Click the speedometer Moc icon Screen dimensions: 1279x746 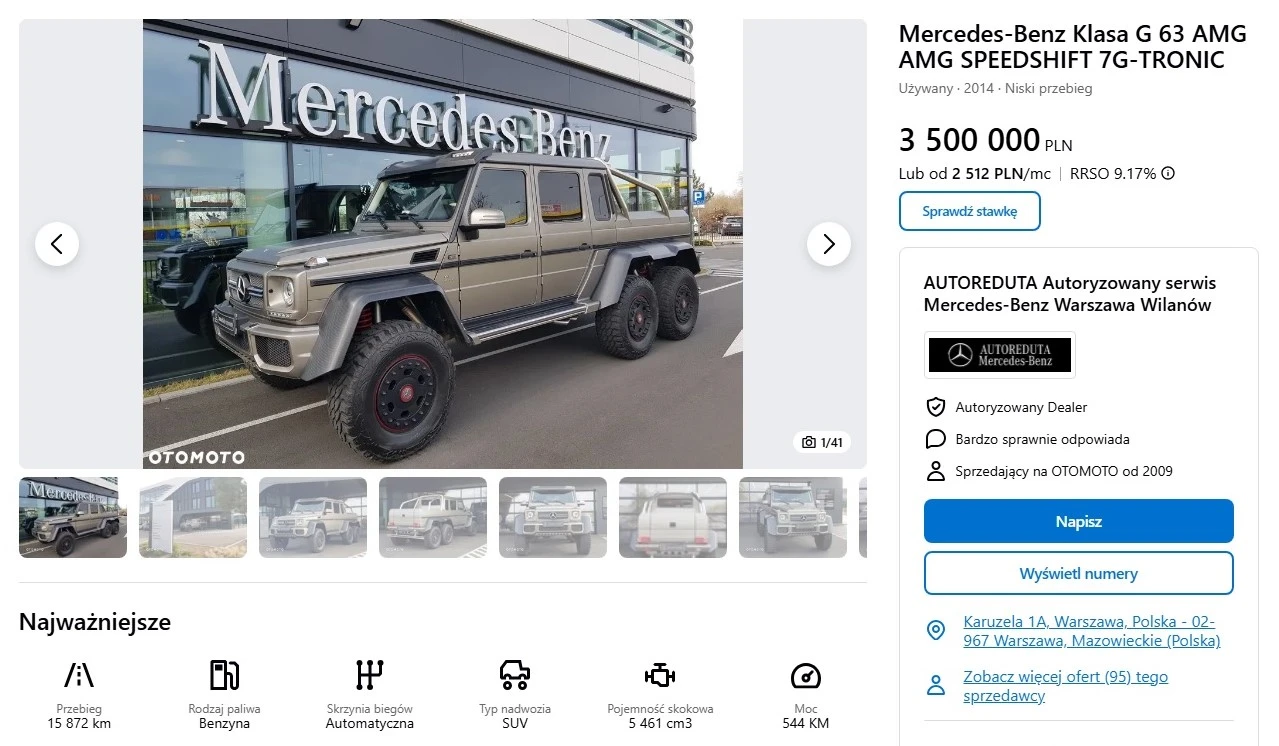(x=805, y=676)
